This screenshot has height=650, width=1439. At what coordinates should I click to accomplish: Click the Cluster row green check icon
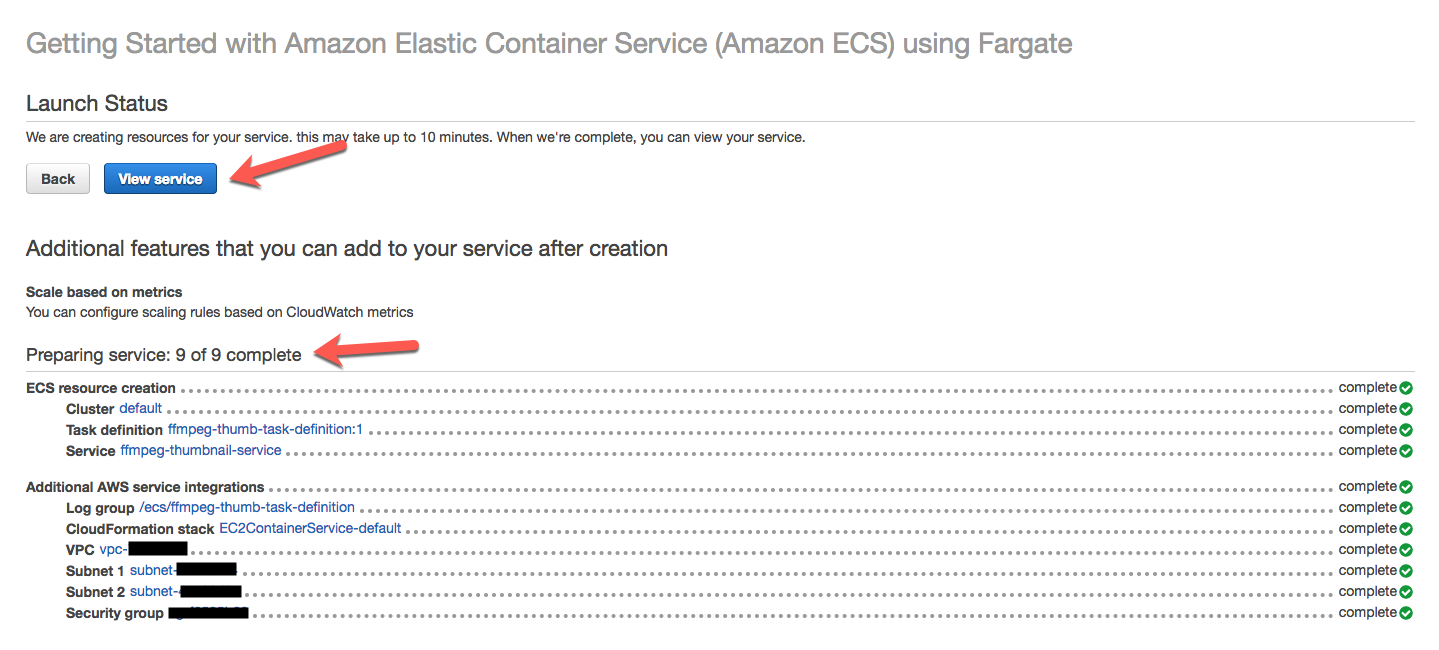click(x=1406, y=409)
